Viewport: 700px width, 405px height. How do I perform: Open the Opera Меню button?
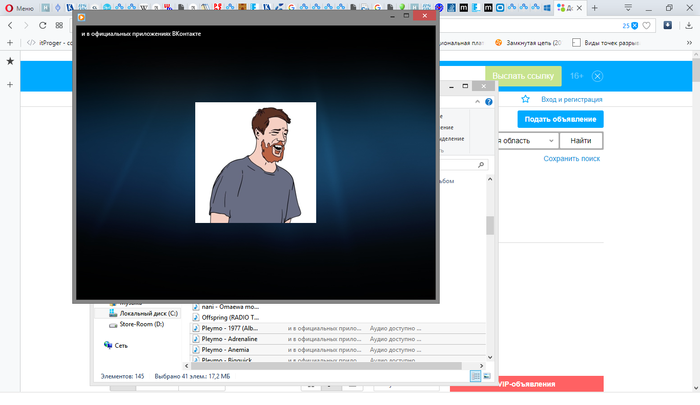(x=19, y=8)
